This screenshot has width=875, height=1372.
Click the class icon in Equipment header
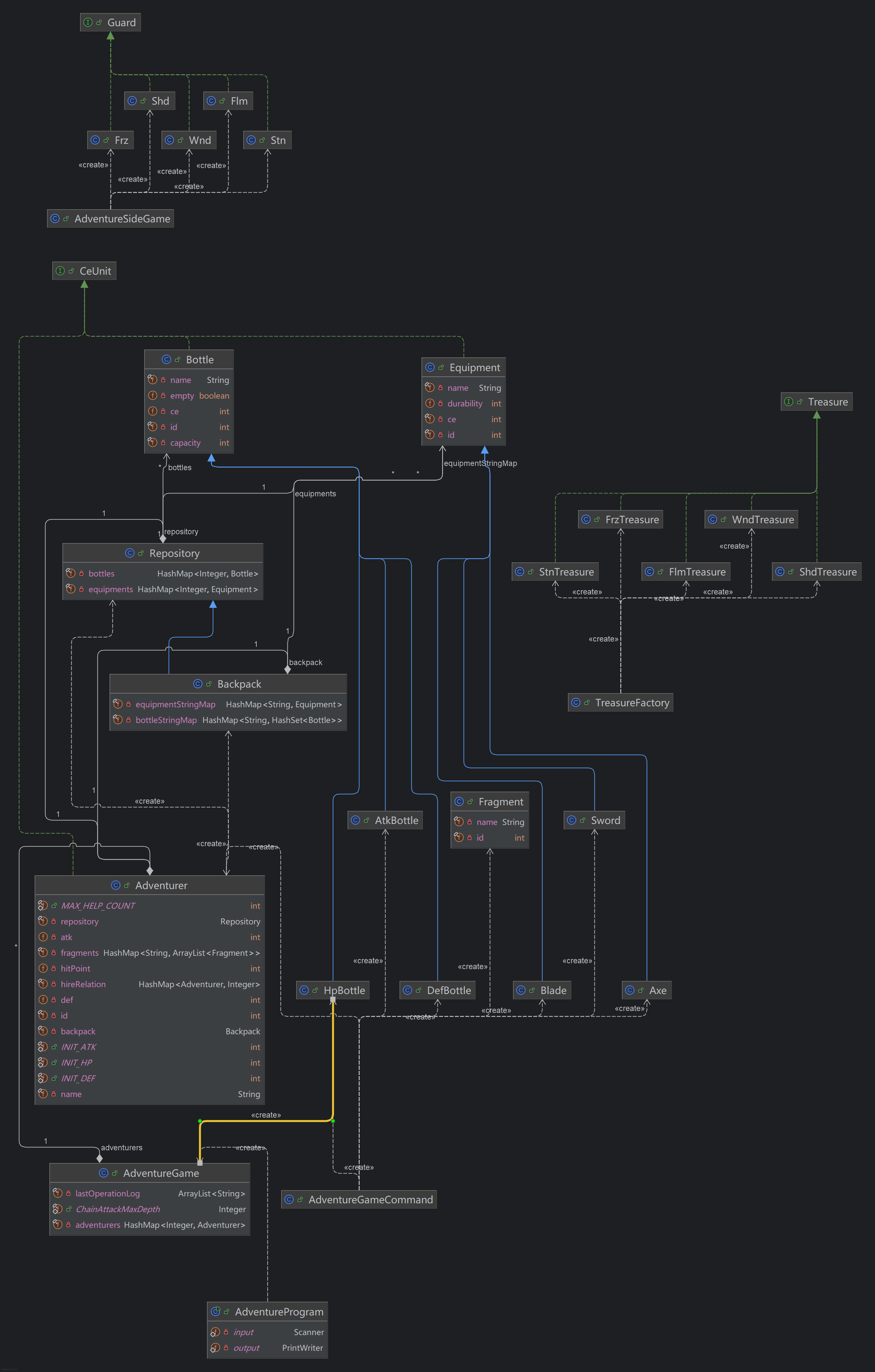(430, 368)
